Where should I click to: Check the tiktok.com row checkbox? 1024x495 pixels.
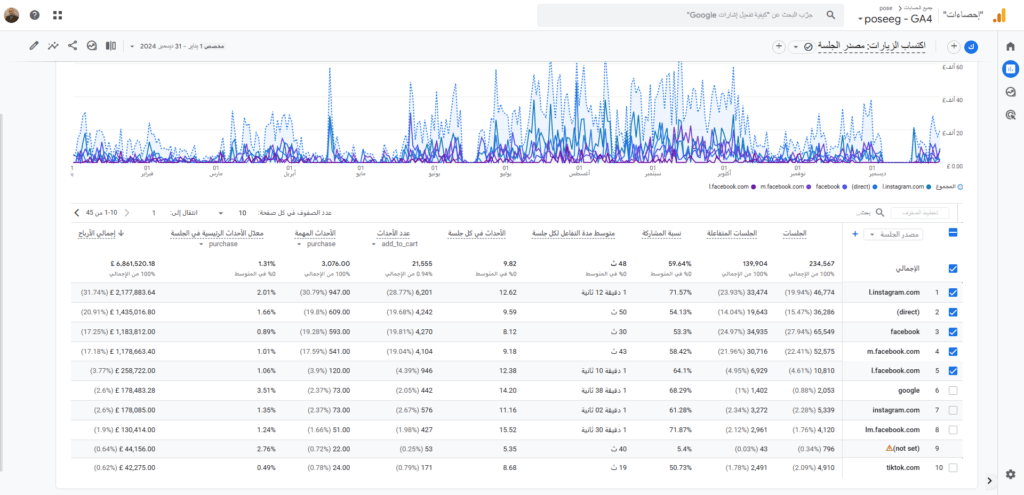pyautogui.click(x=953, y=468)
